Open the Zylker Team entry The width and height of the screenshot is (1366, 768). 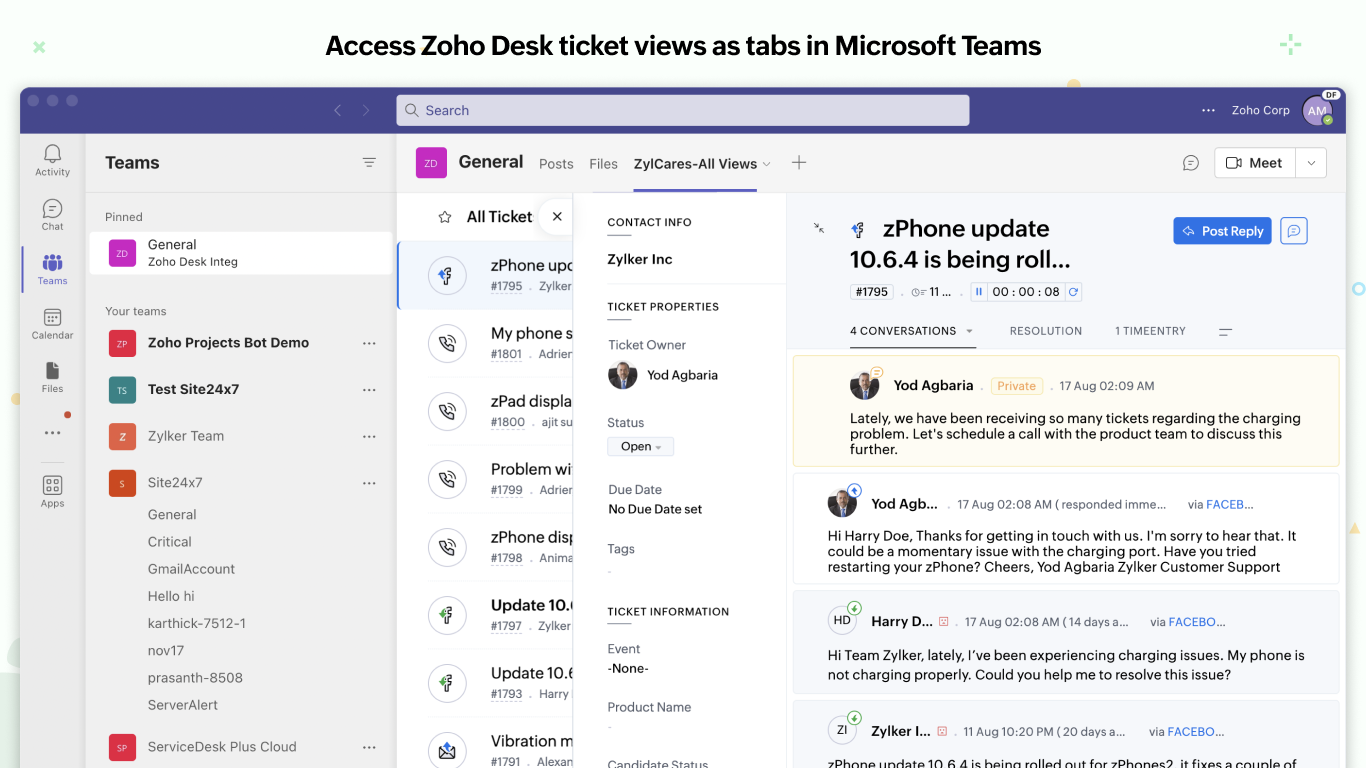tap(186, 436)
